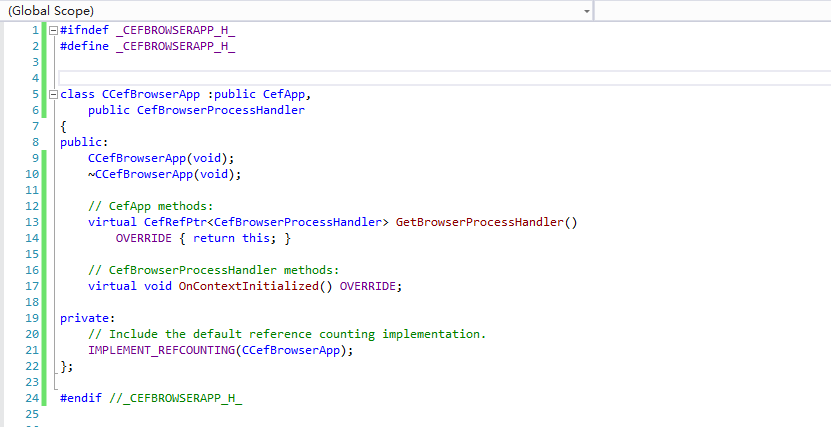Collapse the #ifndef block on line 1
Screen dimensions: 831x427
tap(53, 31)
